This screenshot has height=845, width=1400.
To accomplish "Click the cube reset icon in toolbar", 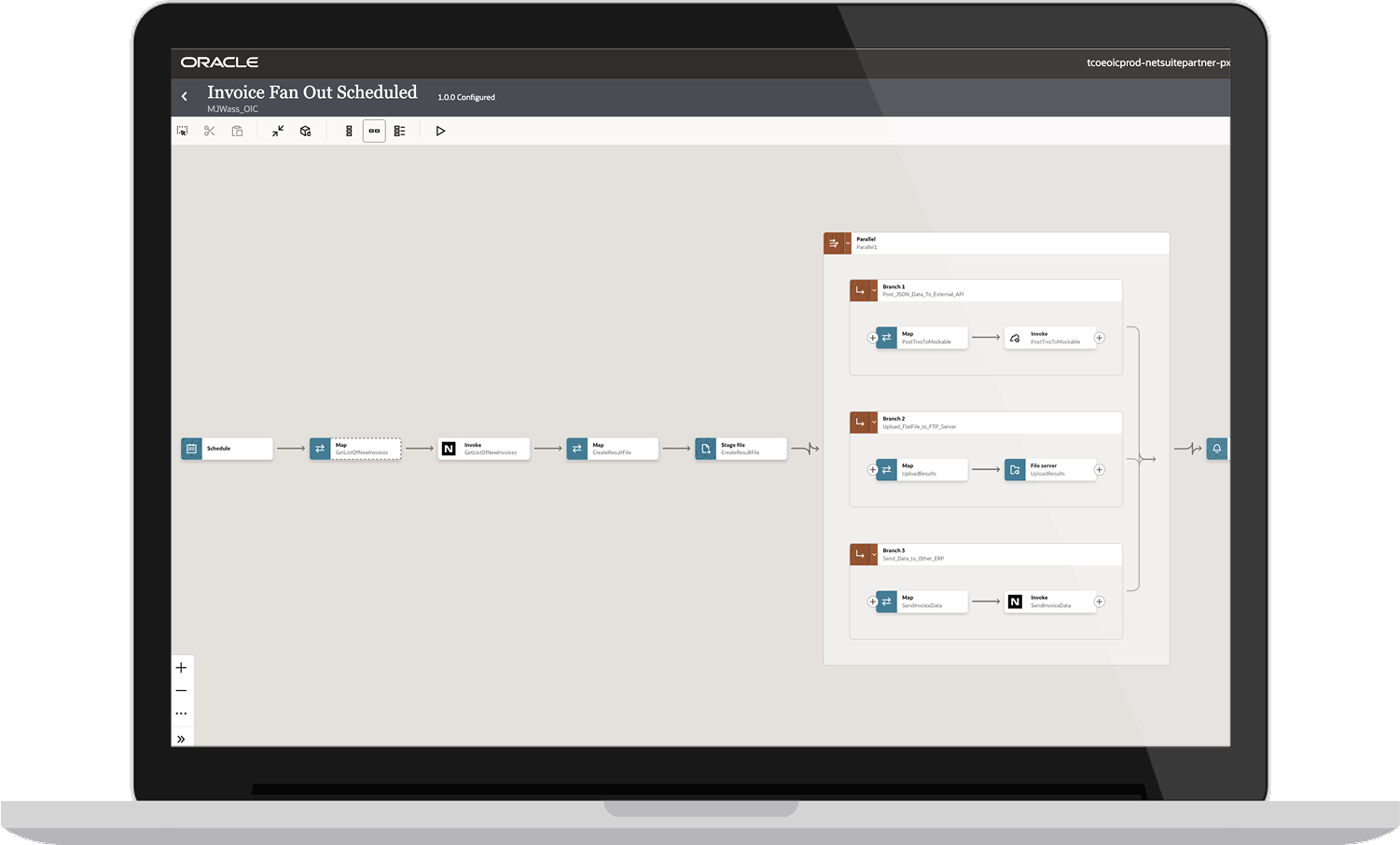I will [x=305, y=132].
